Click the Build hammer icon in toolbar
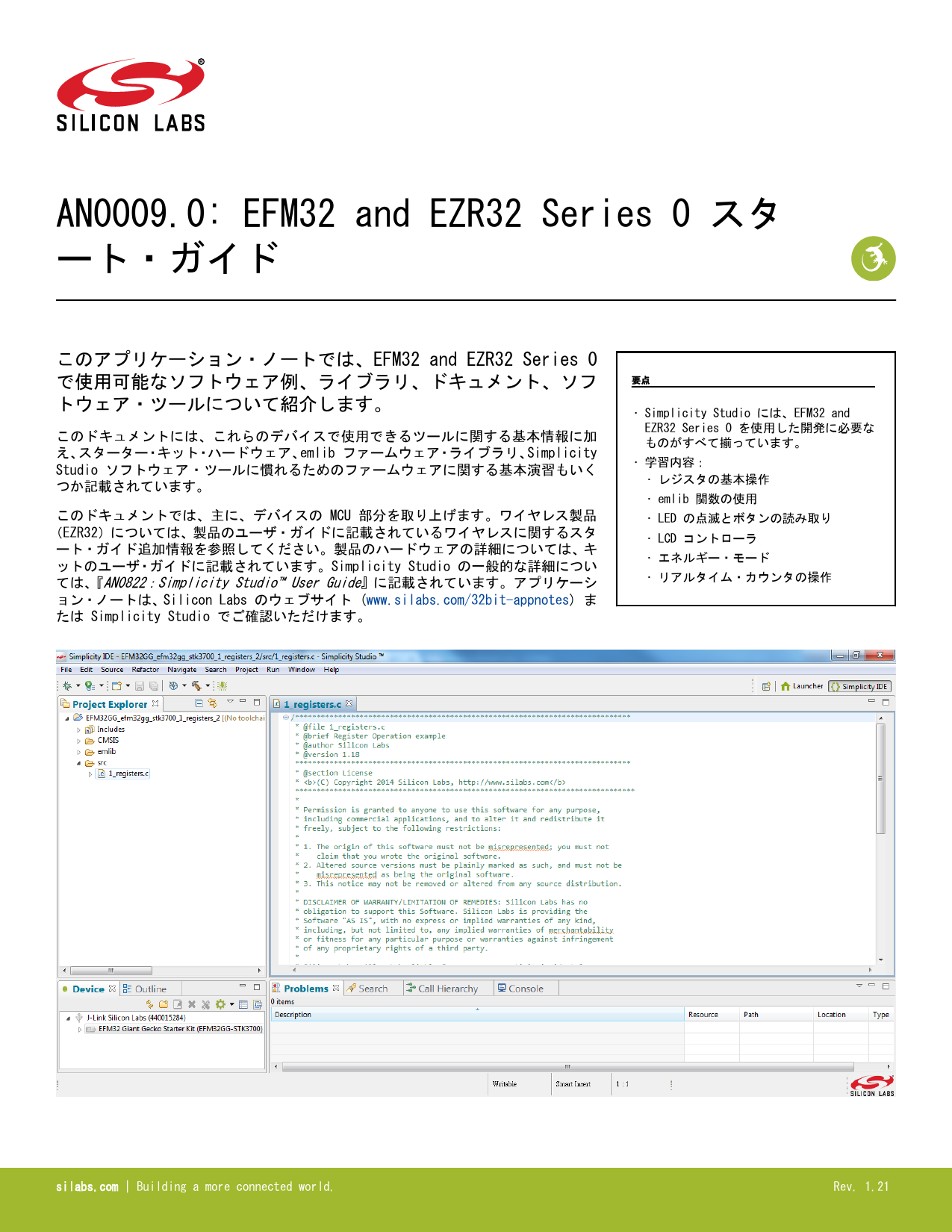The height and width of the screenshot is (1232, 952). pyautogui.click(x=196, y=685)
